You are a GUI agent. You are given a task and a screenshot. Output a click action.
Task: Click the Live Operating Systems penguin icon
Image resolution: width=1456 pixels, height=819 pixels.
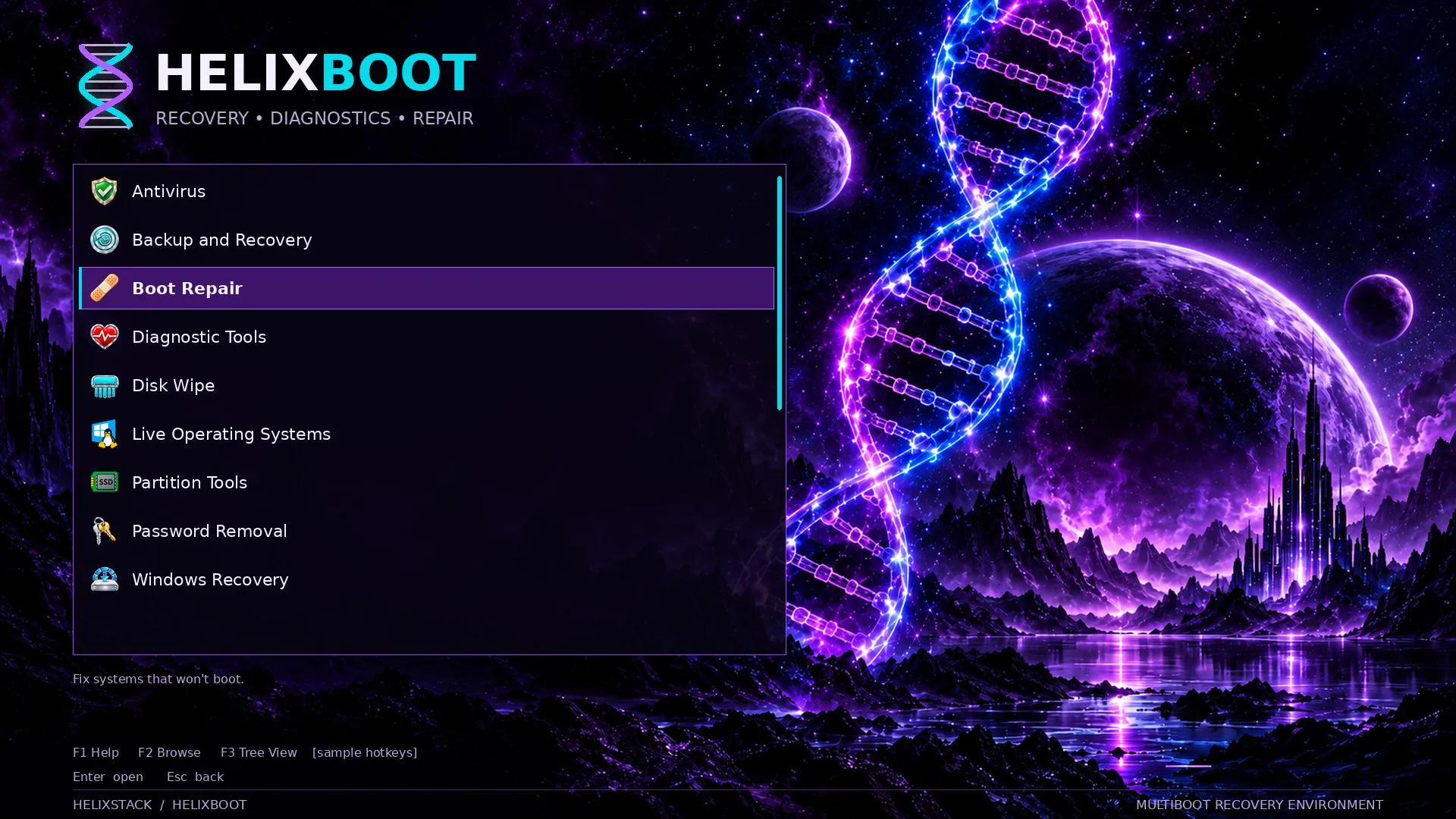[x=105, y=434]
